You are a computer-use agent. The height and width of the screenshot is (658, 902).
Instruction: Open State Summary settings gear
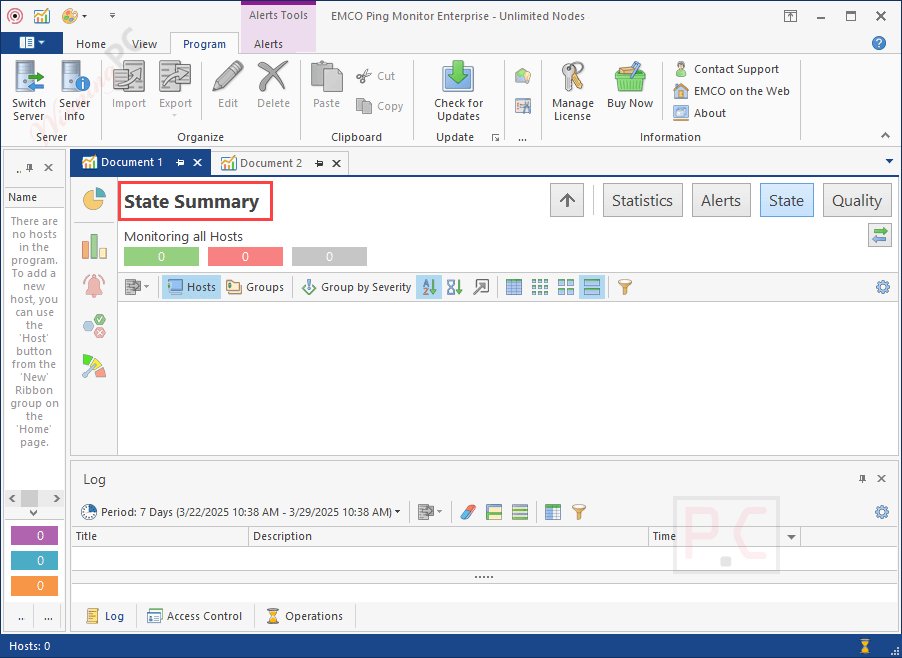click(x=882, y=286)
